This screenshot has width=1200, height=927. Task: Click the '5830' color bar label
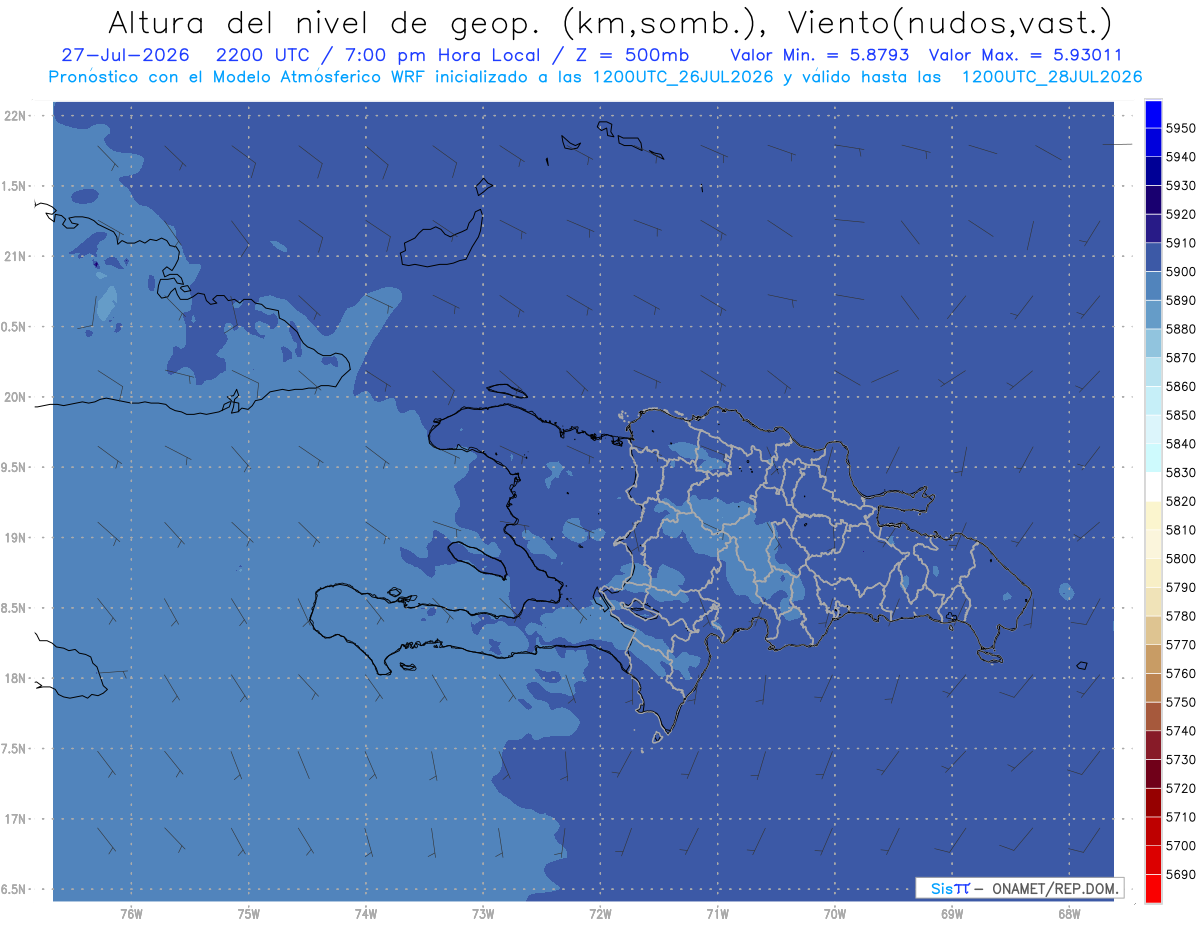(1181, 472)
